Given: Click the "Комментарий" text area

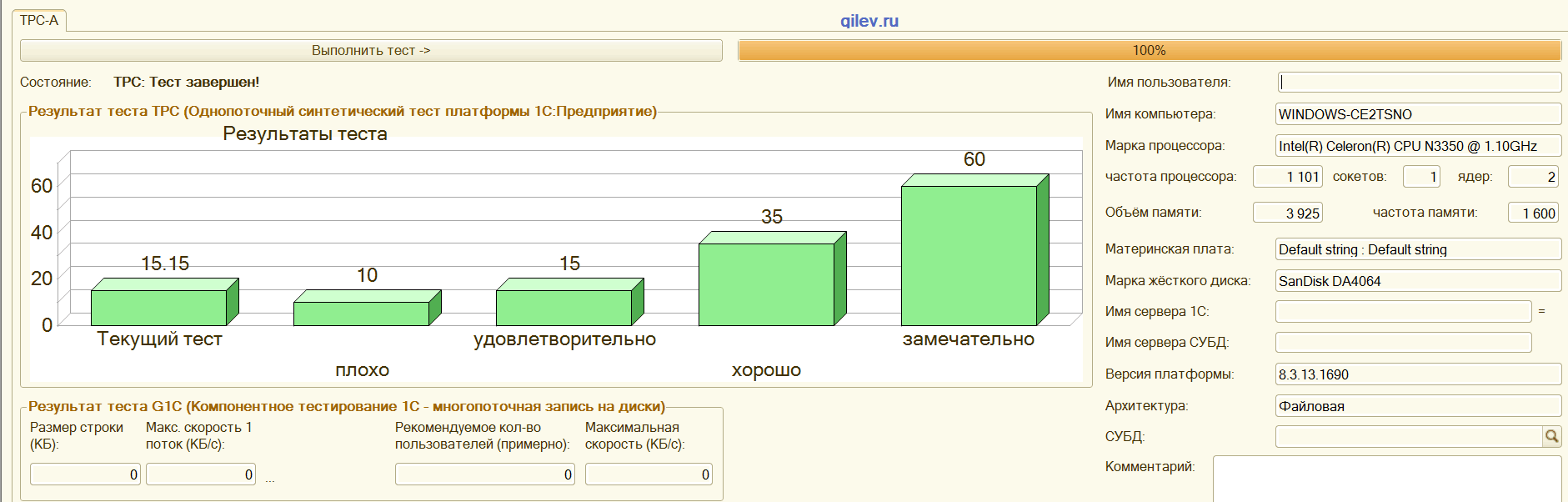Looking at the screenshot, I should coord(1386,479).
